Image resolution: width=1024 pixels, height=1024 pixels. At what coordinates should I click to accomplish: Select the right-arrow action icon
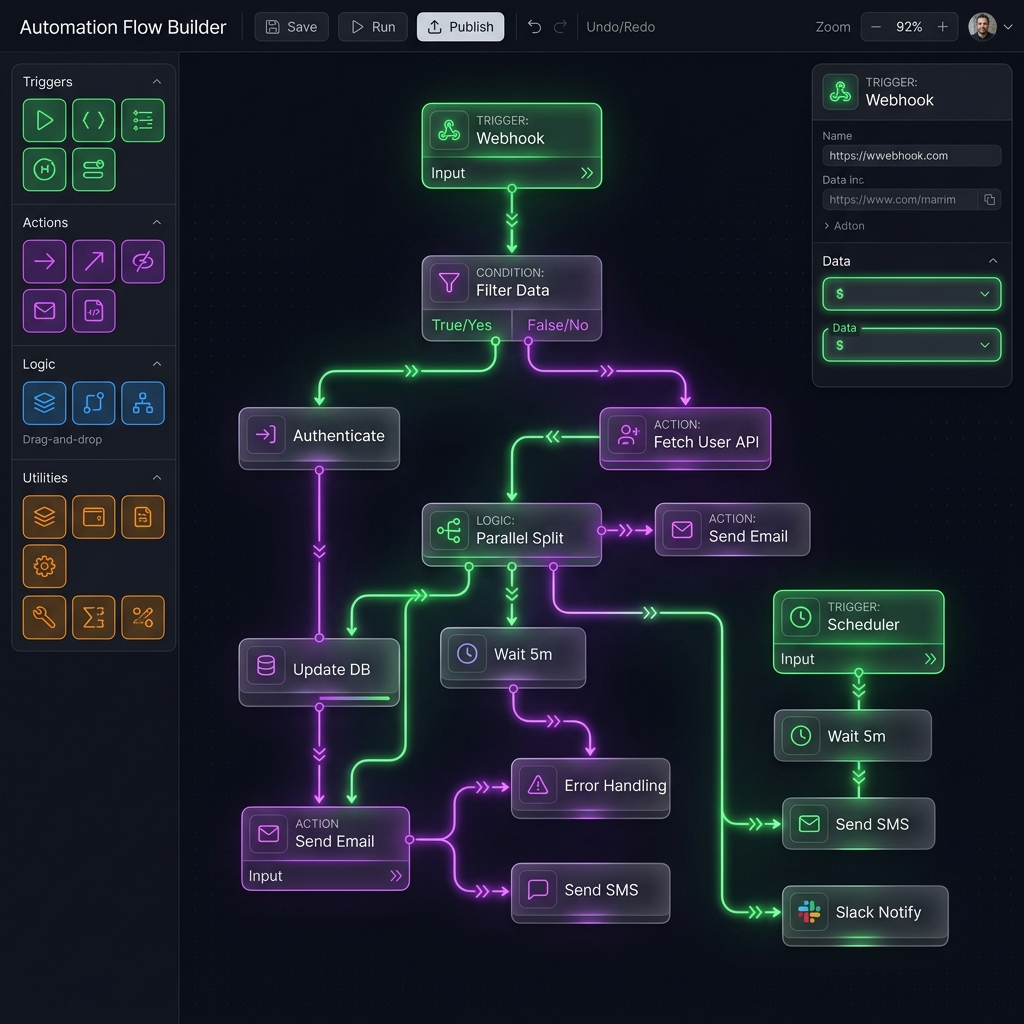pyautogui.click(x=44, y=261)
